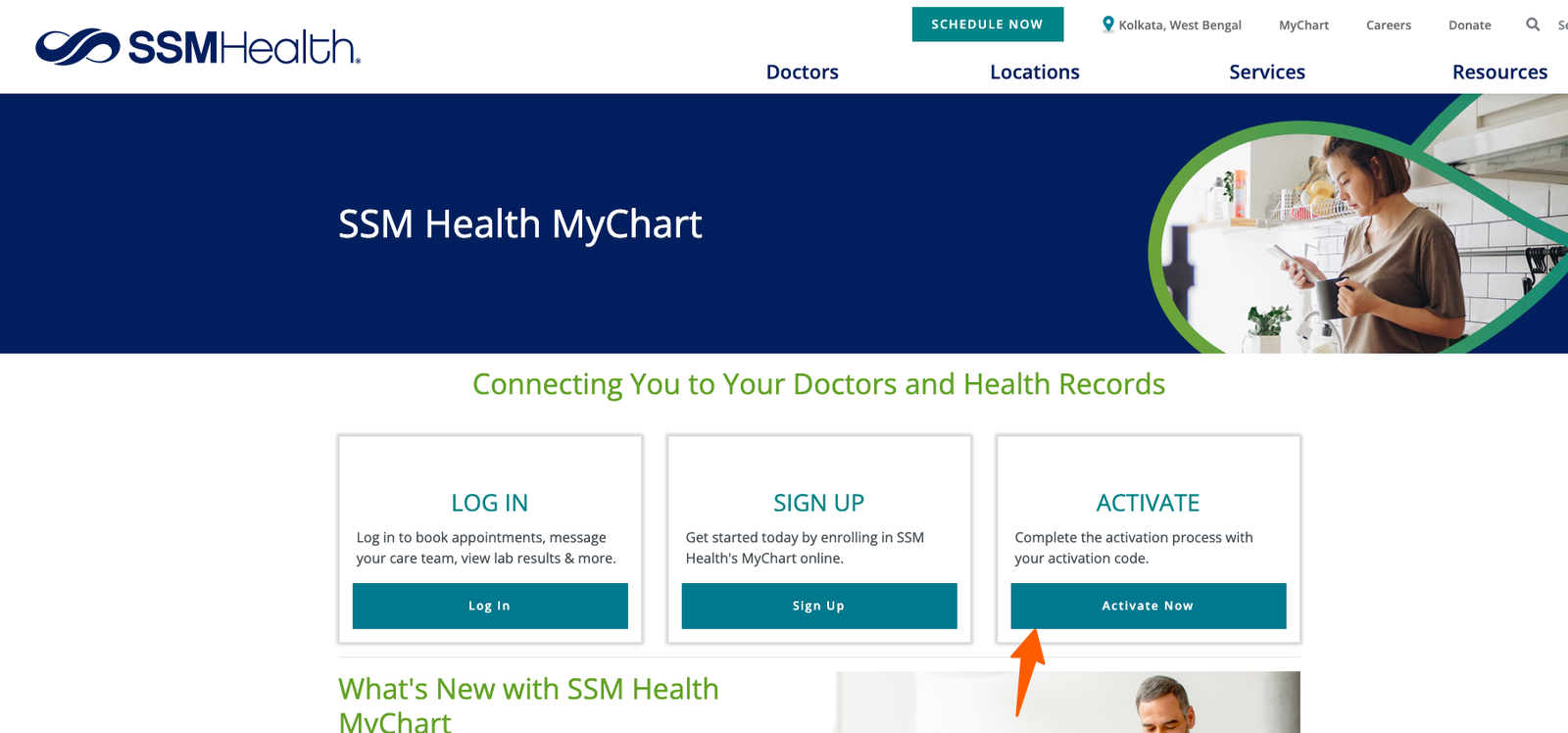The width and height of the screenshot is (1568, 733).
Task: Change the Kolkata, West Bengal location
Action: [x=1179, y=25]
